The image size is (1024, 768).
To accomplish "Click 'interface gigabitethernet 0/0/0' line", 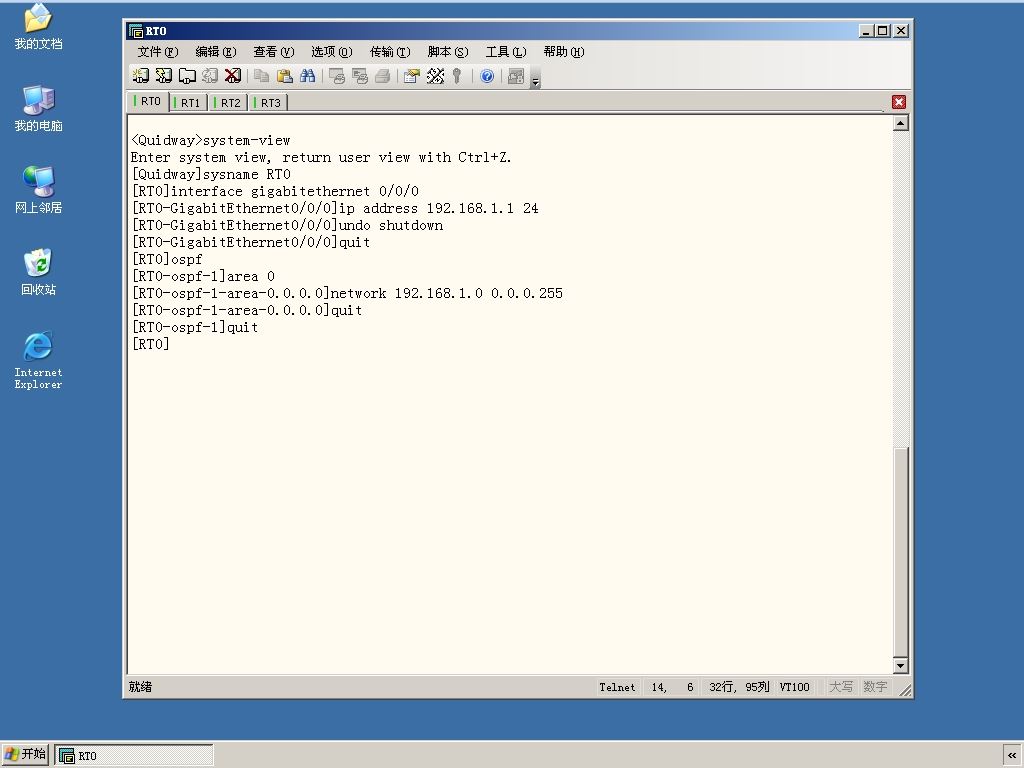I will click(x=275, y=191).
